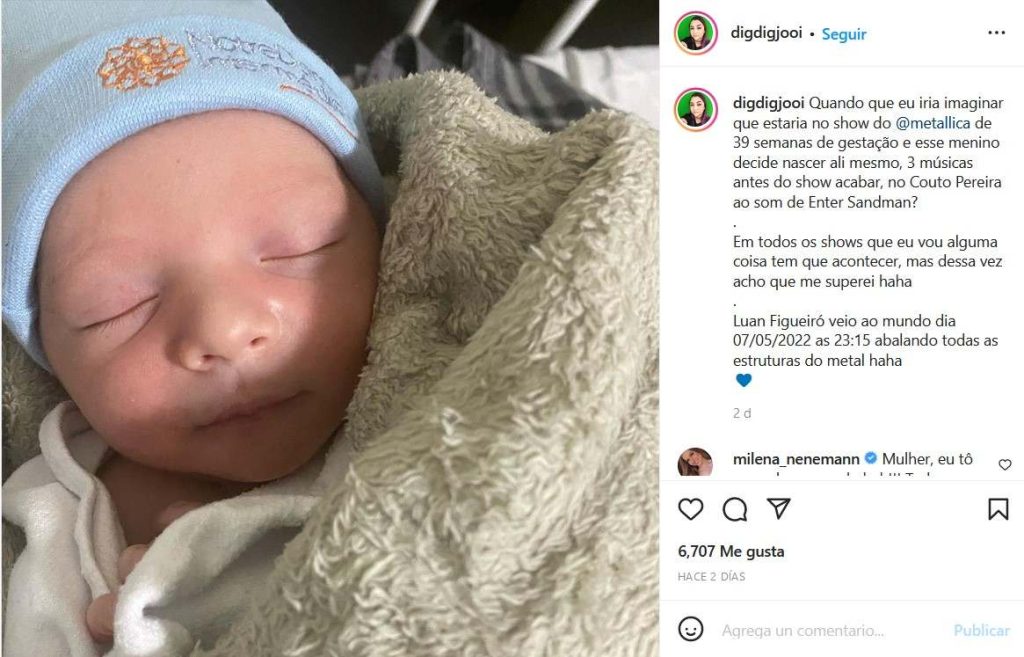Image resolution: width=1024 pixels, height=657 pixels.
Task: Open the three-dot more options menu
Action: click(x=996, y=33)
